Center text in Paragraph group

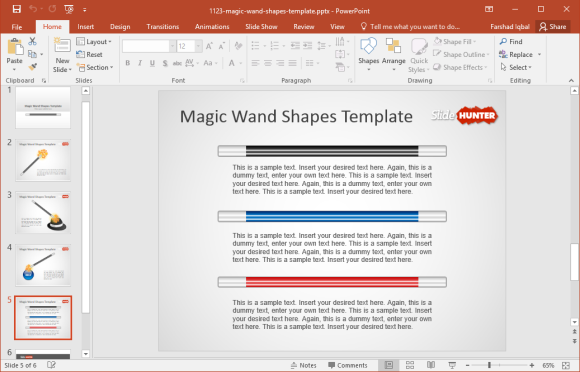(x=268, y=63)
